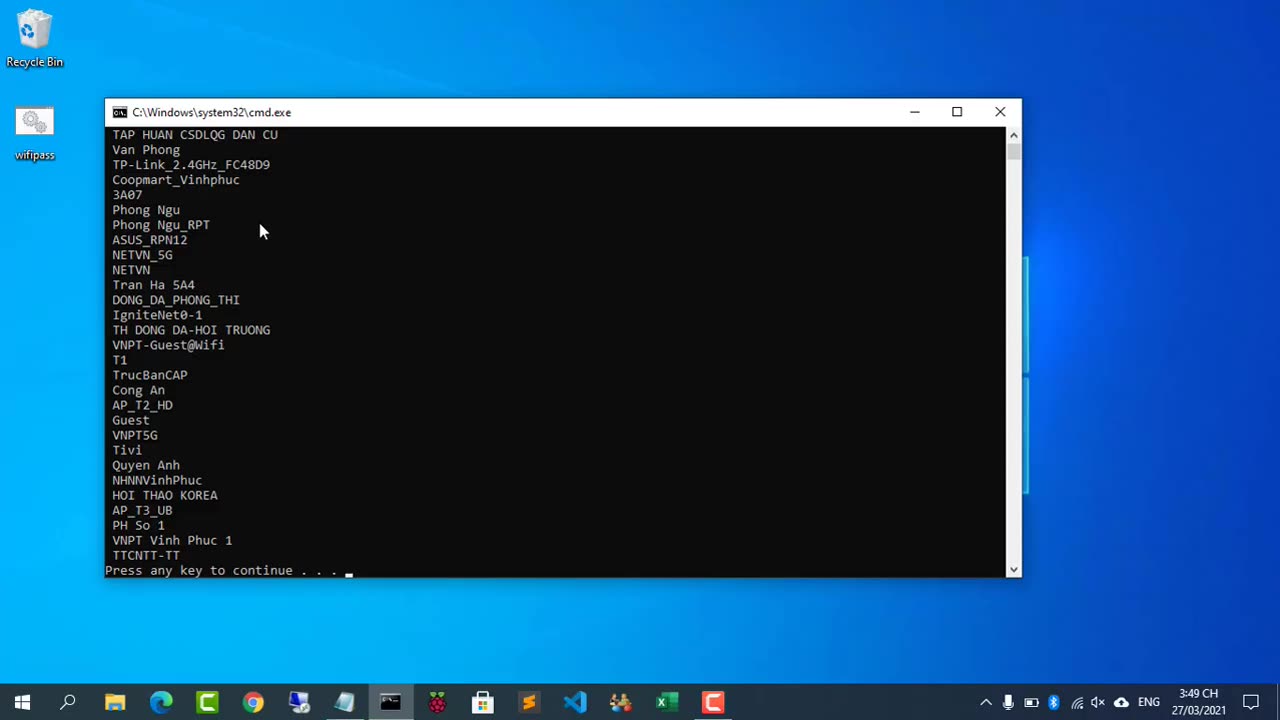Click the TAP HUAN CSDLQG DAN CU line

click(x=195, y=135)
